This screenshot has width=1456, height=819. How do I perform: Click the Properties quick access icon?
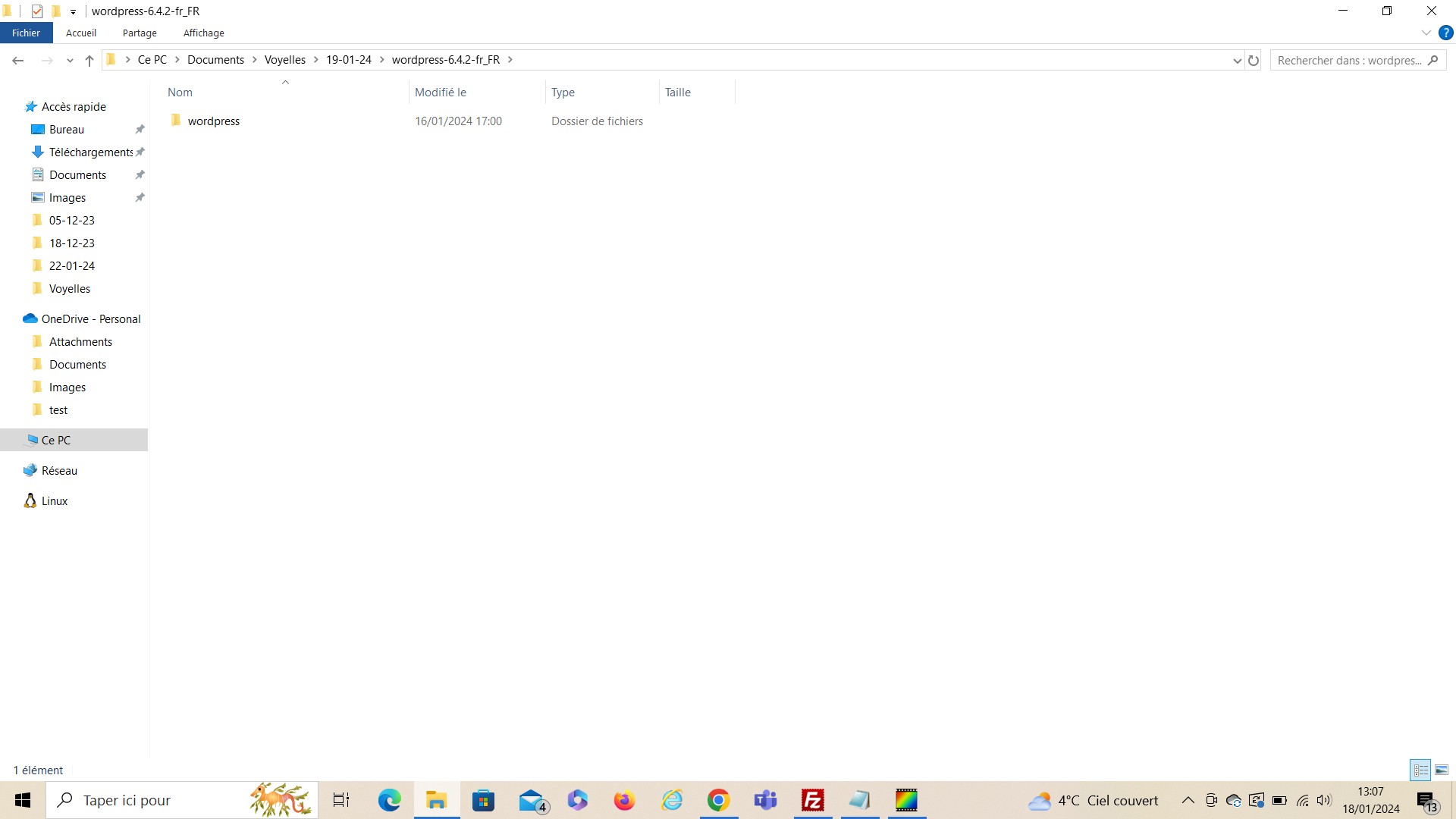37,11
